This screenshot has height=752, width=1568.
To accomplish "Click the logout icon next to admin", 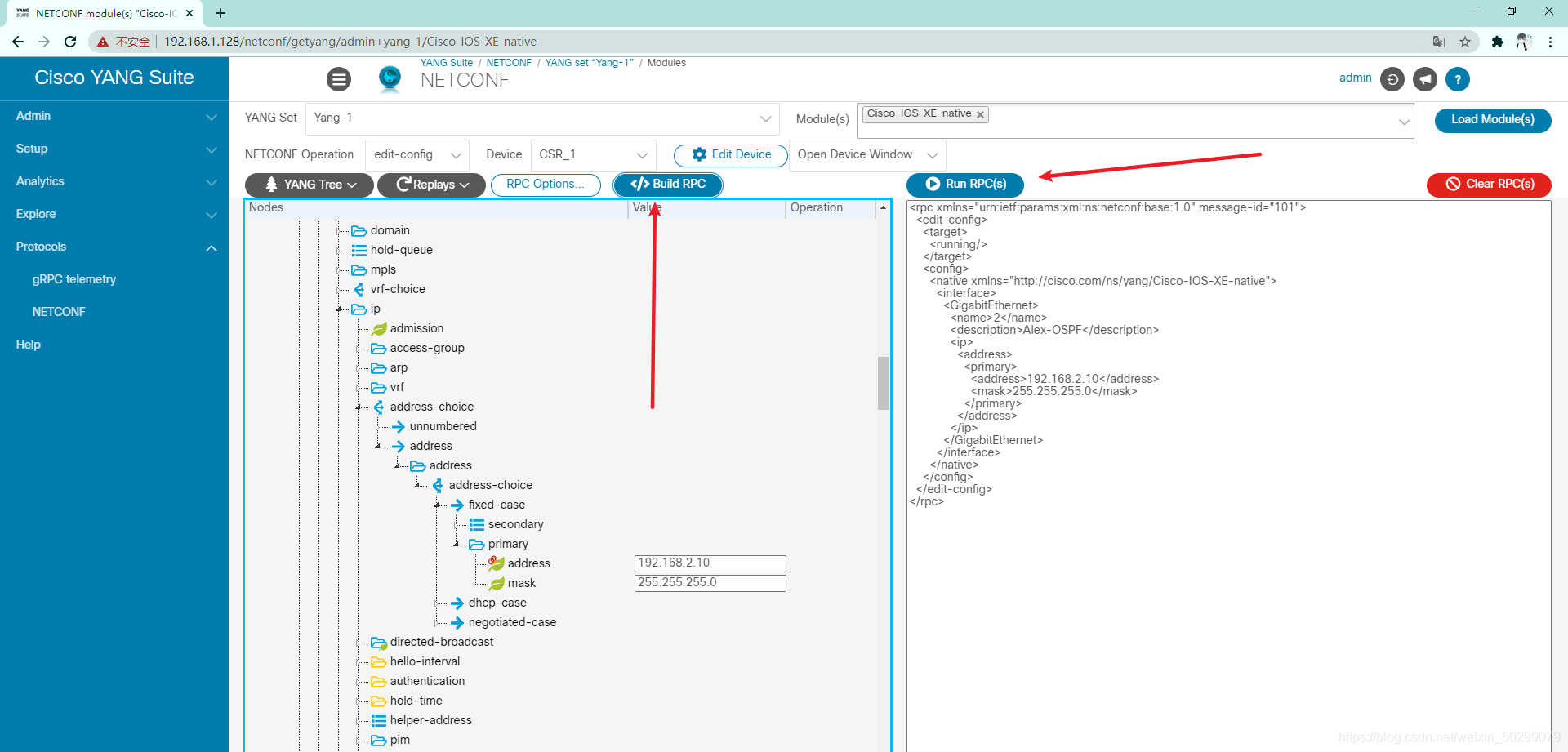I will point(1392,79).
